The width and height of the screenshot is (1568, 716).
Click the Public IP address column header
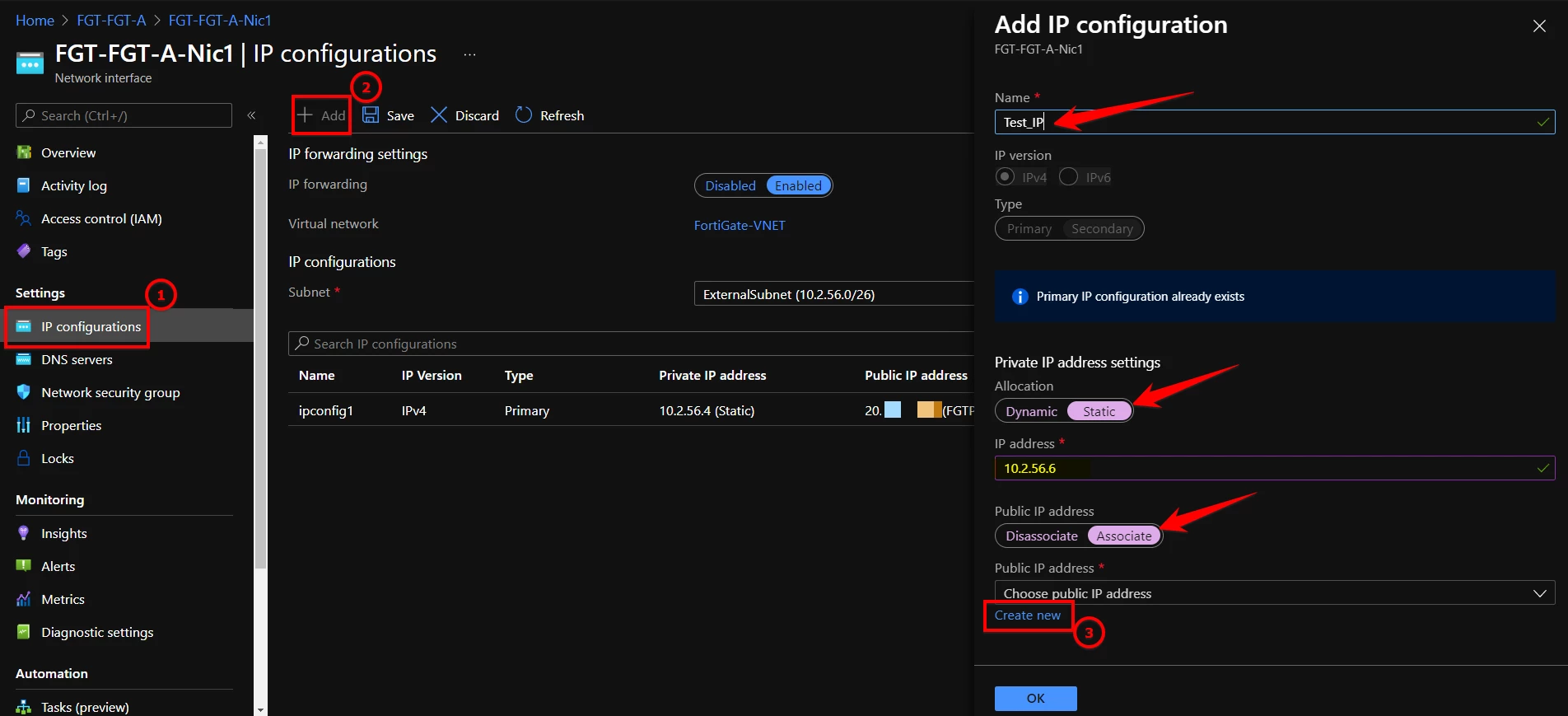(x=916, y=375)
